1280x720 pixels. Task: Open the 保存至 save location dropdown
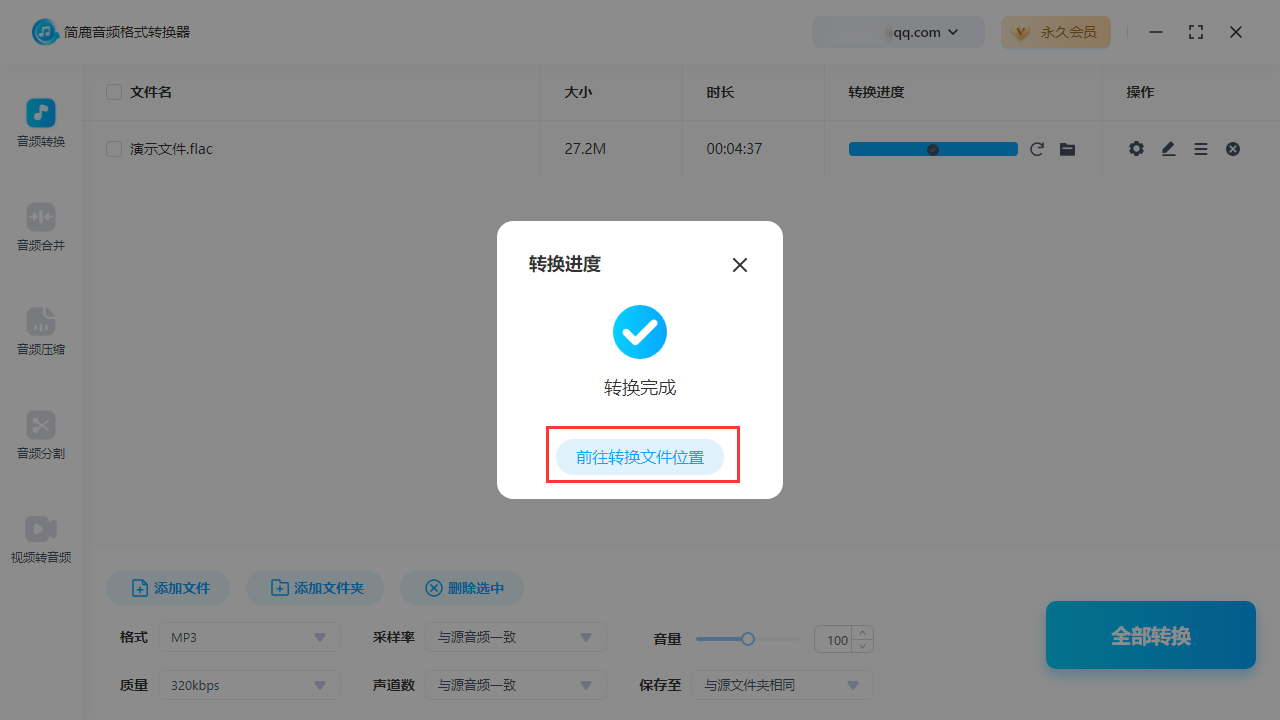coord(782,685)
